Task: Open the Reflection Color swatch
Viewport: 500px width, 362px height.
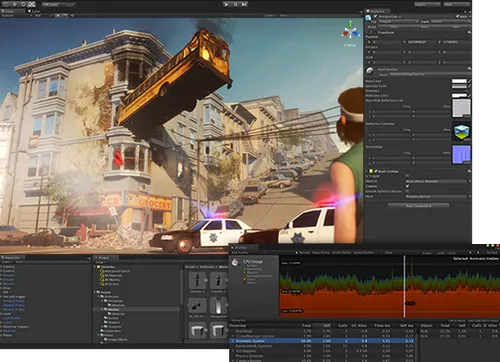Action: click(x=459, y=96)
